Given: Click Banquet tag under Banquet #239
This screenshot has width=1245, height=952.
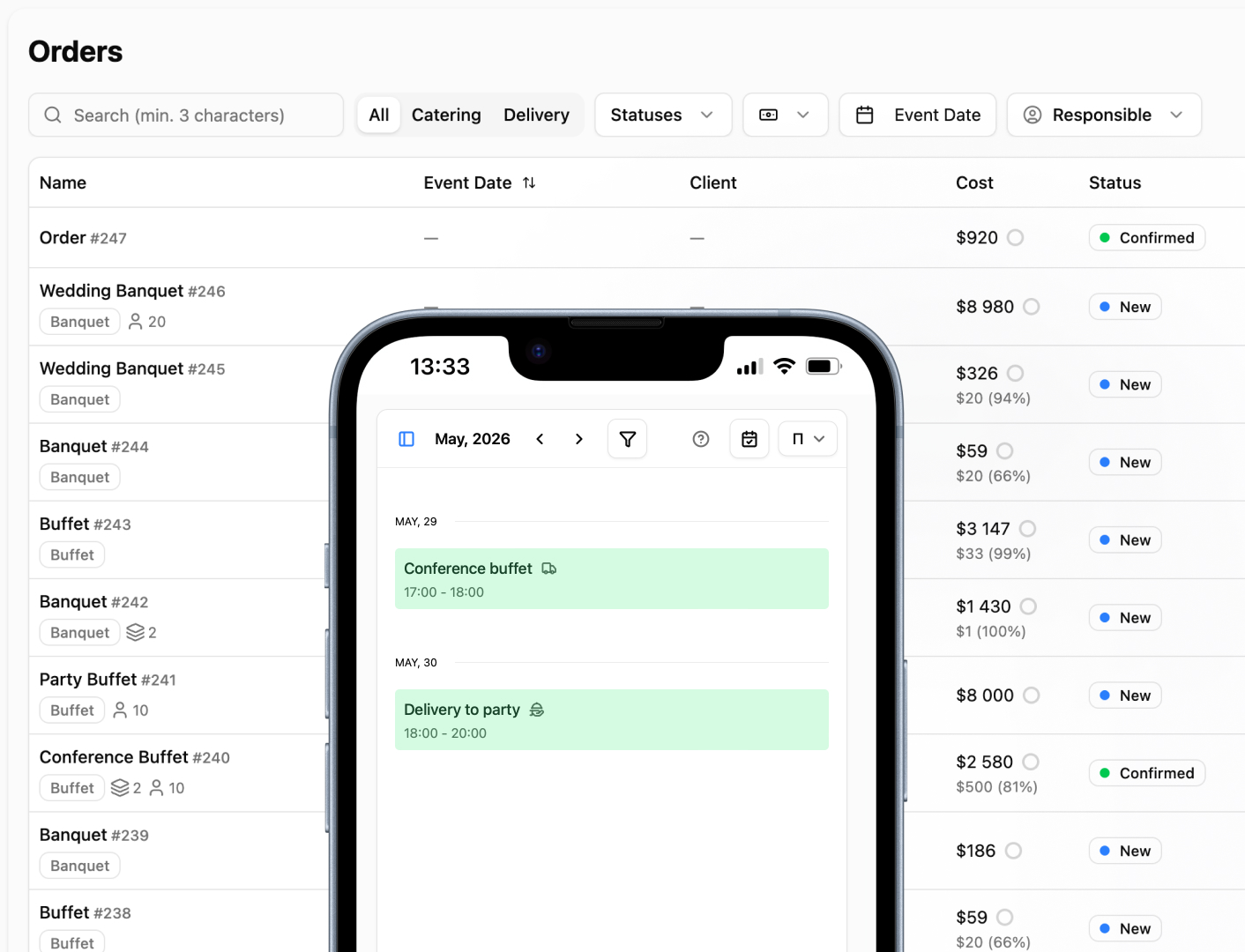Looking at the screenshot, I should pyautogui.click(x=80, y=866).
